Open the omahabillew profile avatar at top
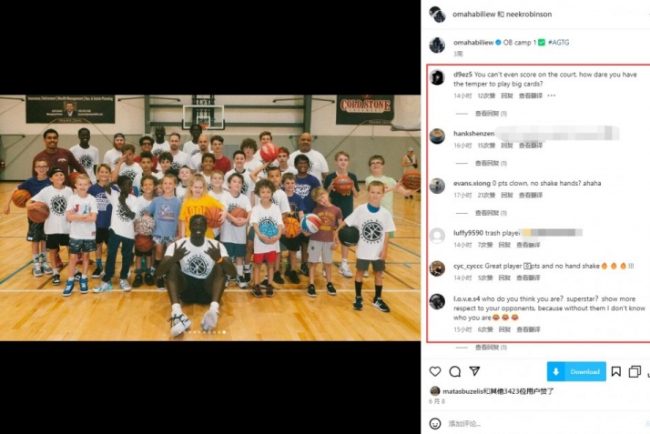650x434 pixels. point(437,15)
